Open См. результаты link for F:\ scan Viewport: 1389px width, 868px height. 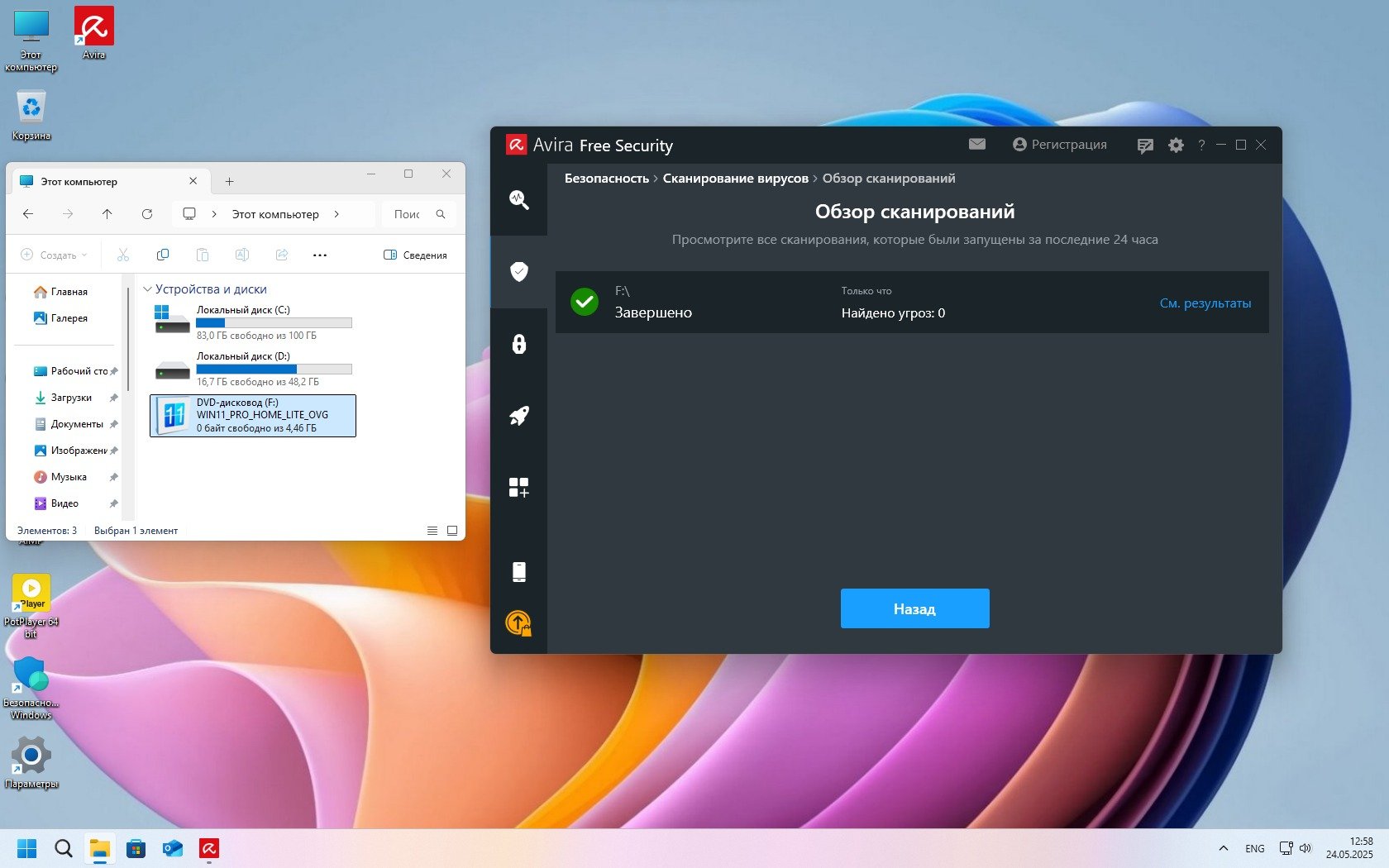(x=1205, y=303)
